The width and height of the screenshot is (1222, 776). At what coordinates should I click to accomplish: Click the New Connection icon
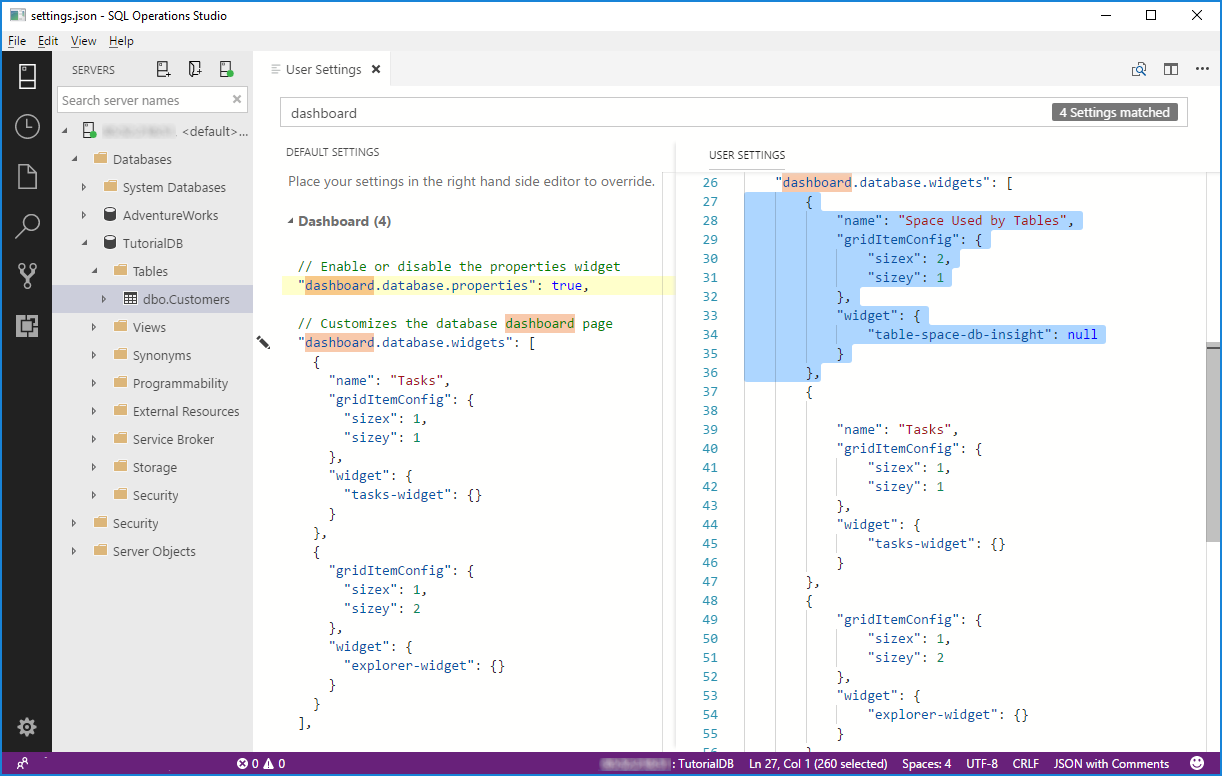pyautogui.click(x=163, y=69)
